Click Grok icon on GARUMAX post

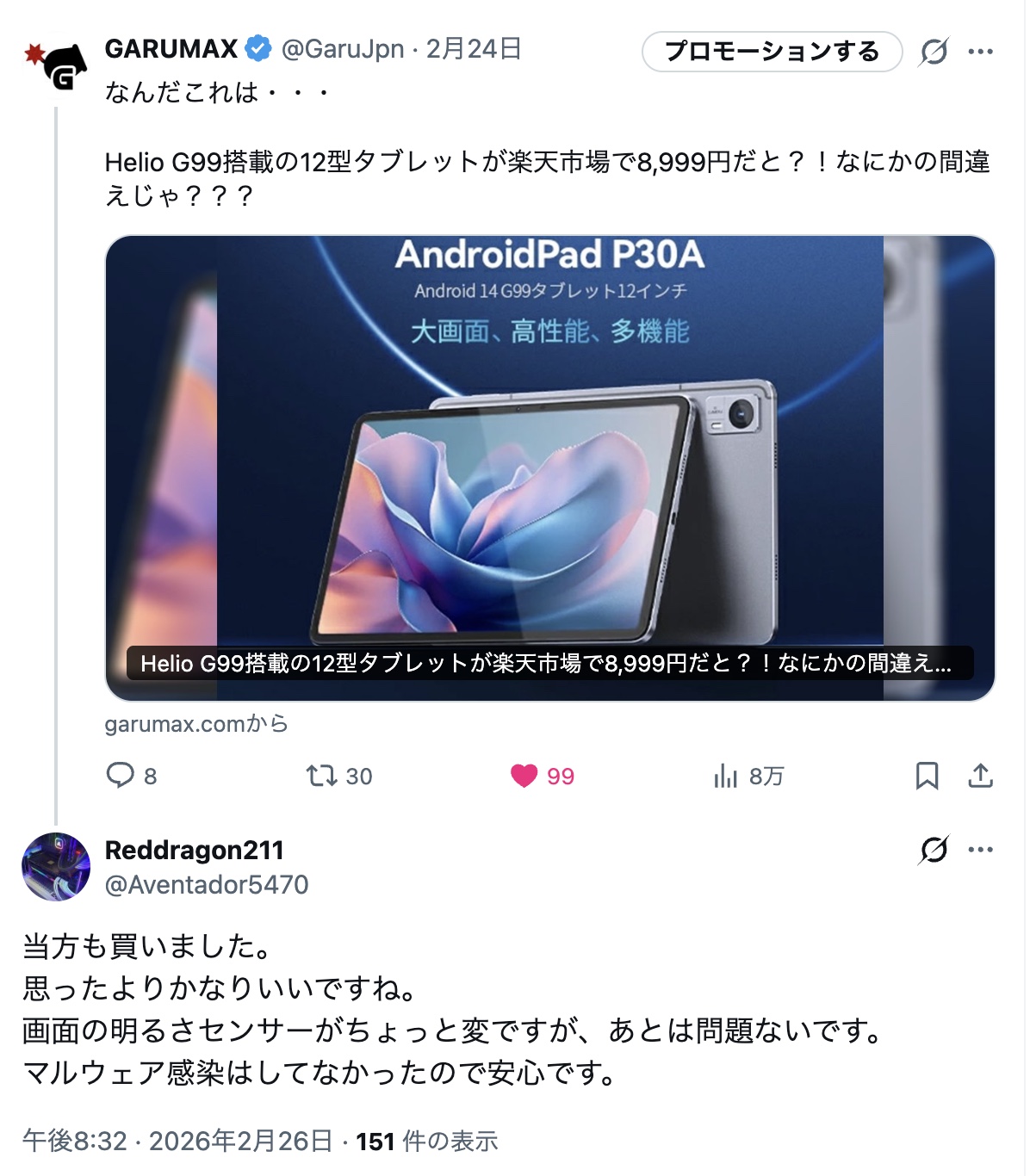tap(934, 52)
